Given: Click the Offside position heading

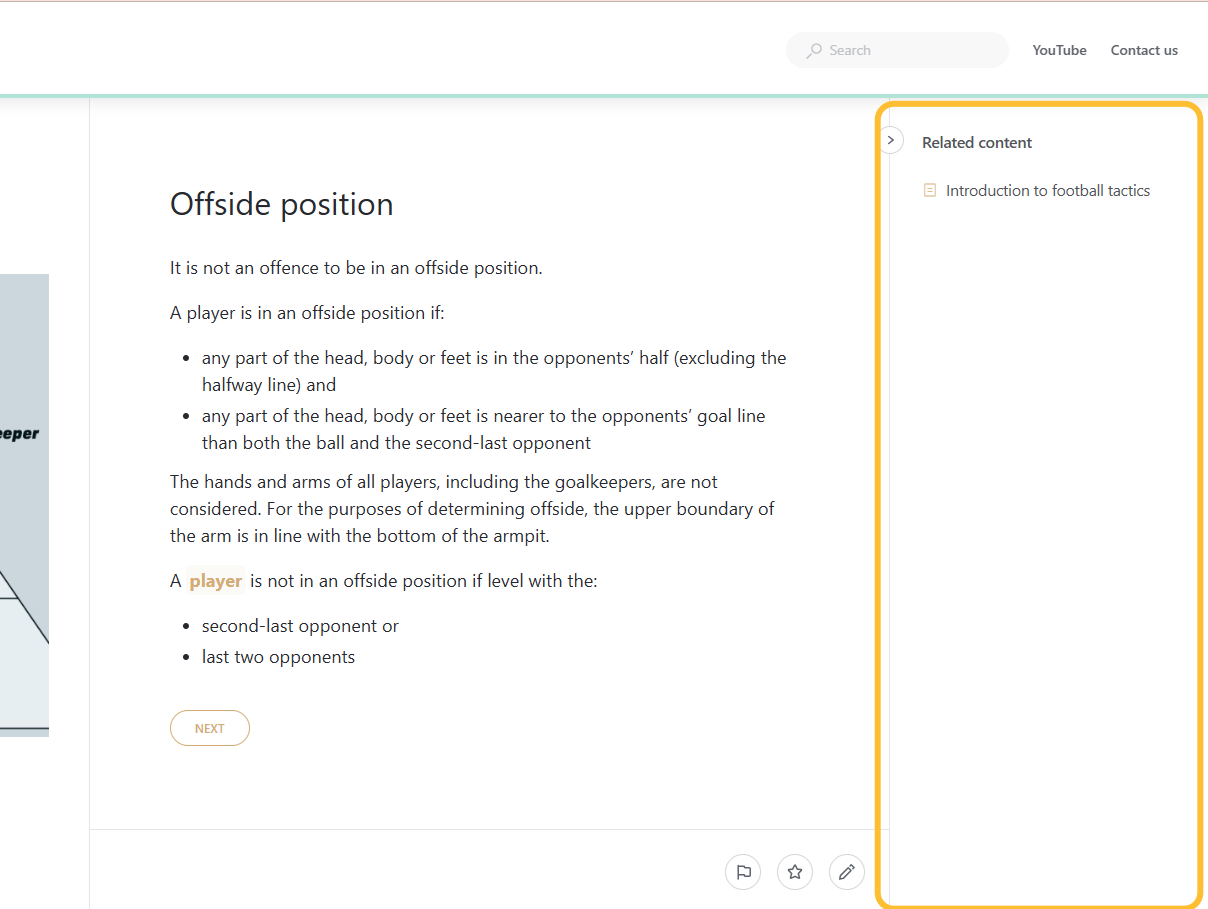Looking at the screenshot, I should pyautogui.click(x=282, y=204).
